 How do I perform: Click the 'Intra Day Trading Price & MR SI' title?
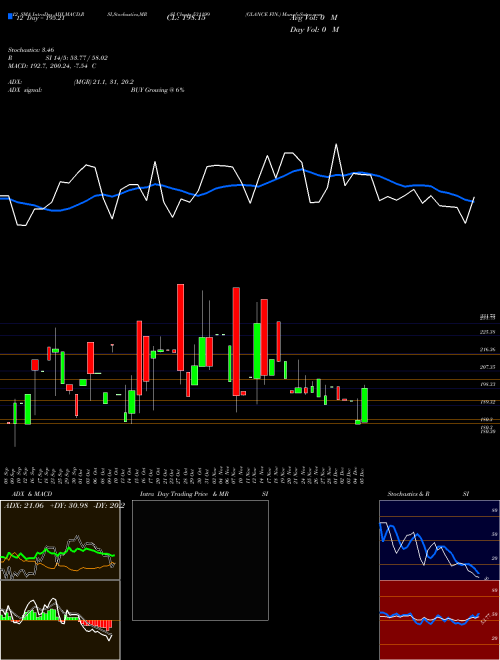(x=204, y=494)
